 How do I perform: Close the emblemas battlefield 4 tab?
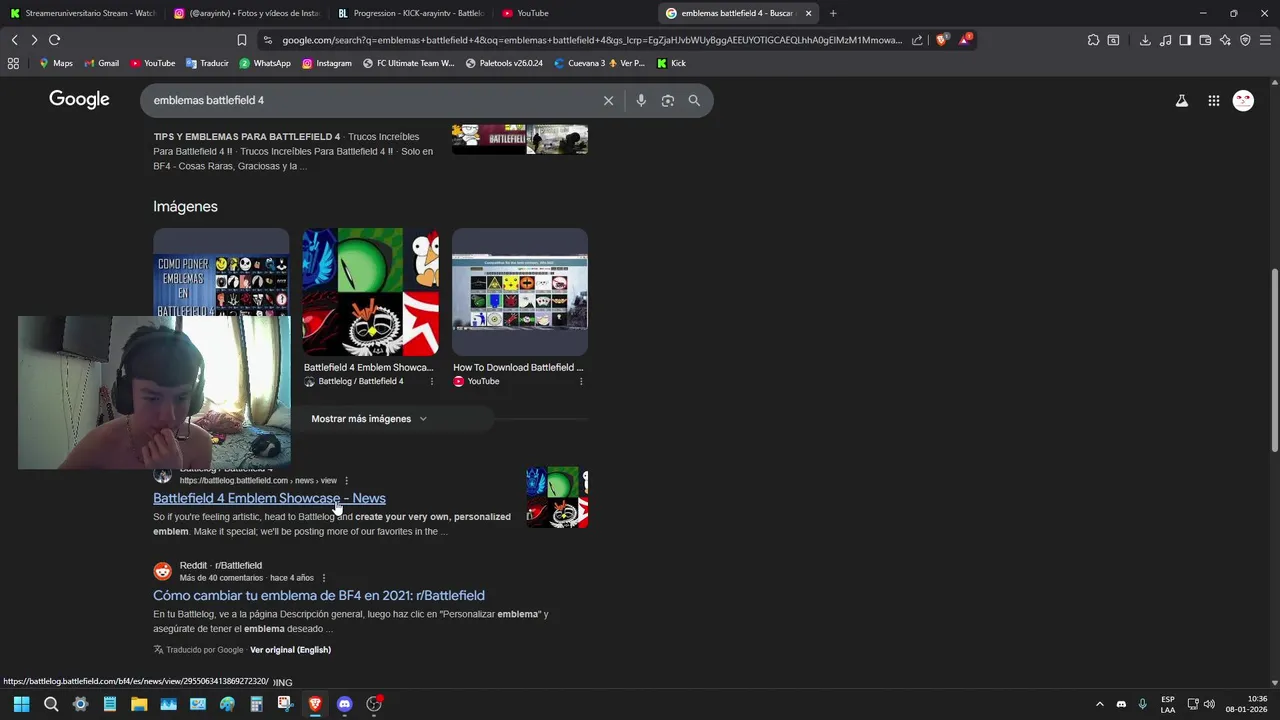(808, 13)
